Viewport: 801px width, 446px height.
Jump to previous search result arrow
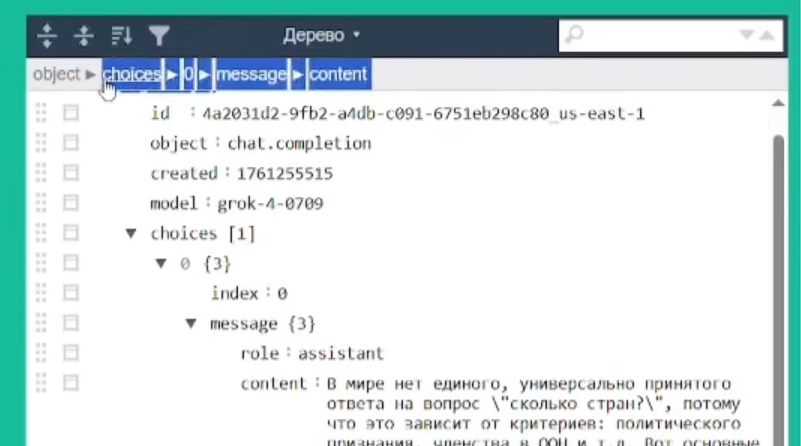(766, 35)
